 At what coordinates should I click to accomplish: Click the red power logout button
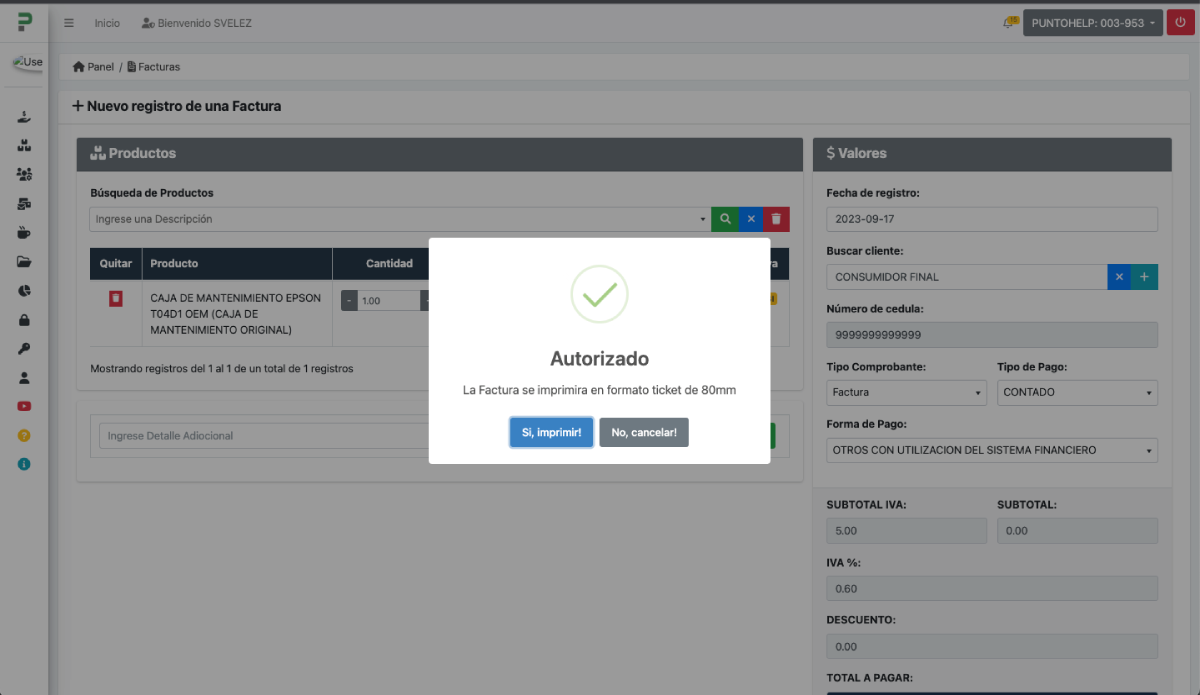1180,22
